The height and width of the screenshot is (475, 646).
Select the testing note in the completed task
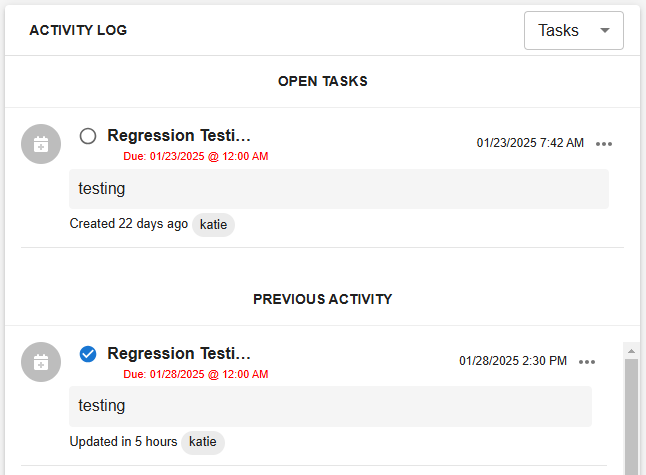330,406
